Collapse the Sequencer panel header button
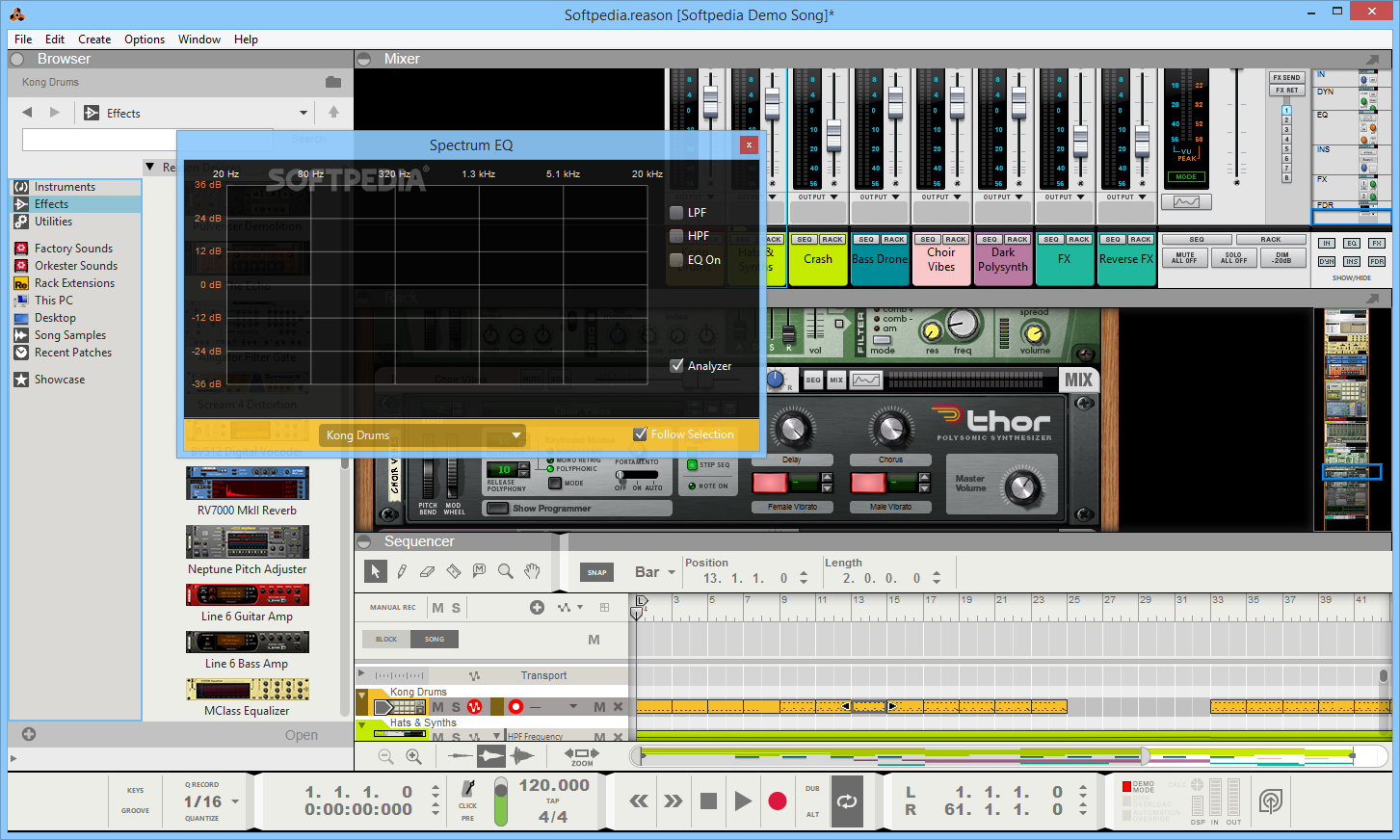The width and height of the screenshot is (1400, 840). 364,541
